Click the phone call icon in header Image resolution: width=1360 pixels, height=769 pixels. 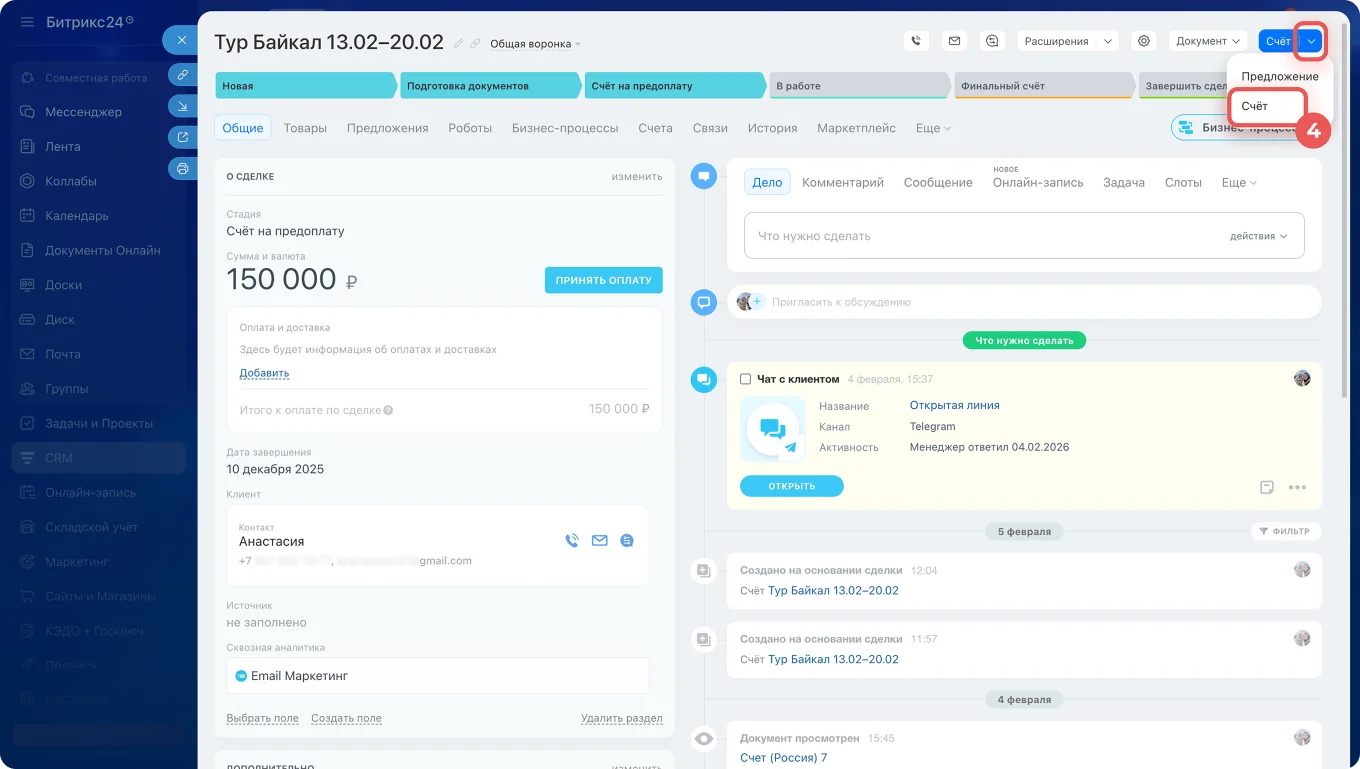coord(916,41)
